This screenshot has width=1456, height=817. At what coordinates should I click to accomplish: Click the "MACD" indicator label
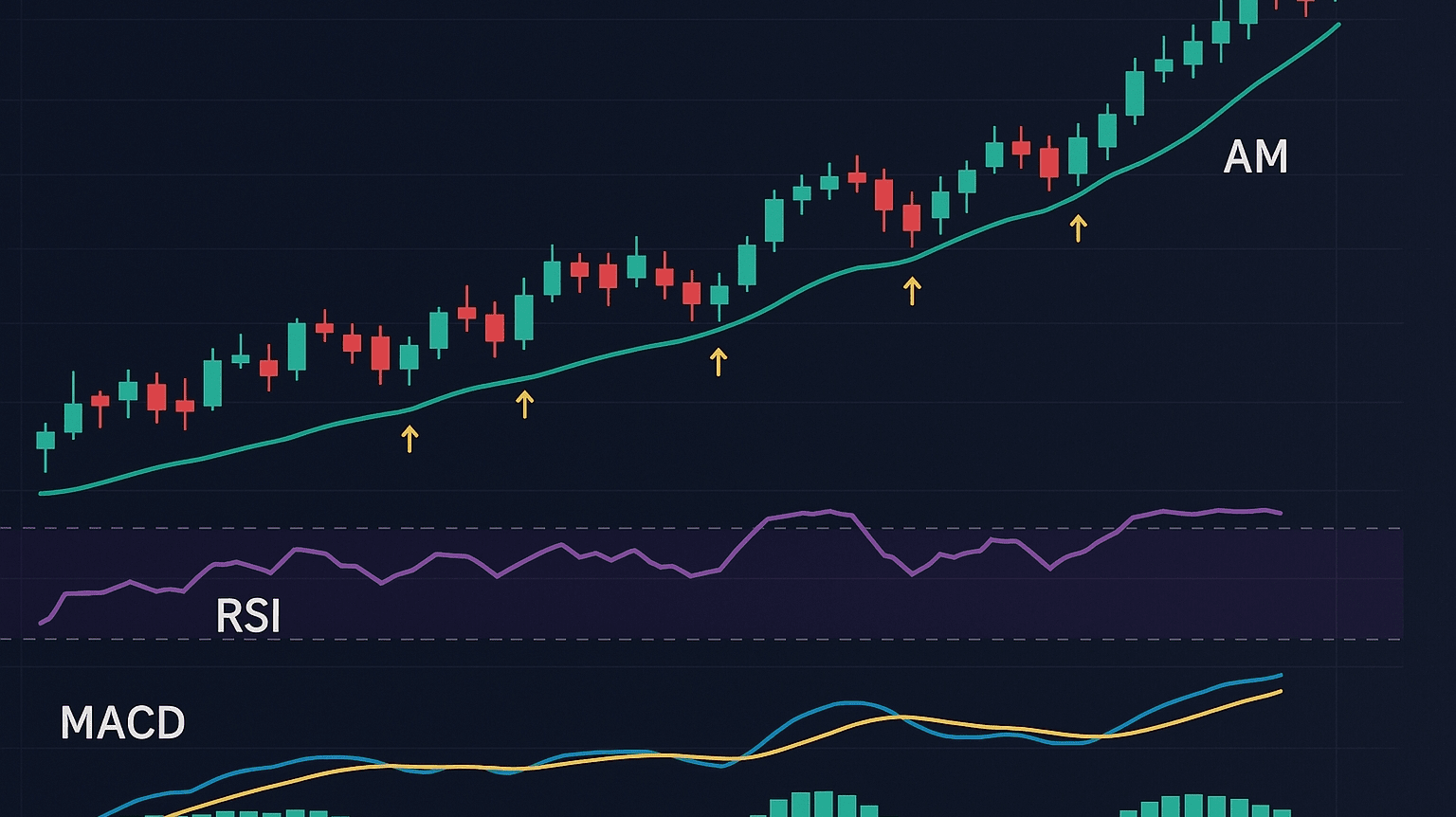[x=122, y=723]
